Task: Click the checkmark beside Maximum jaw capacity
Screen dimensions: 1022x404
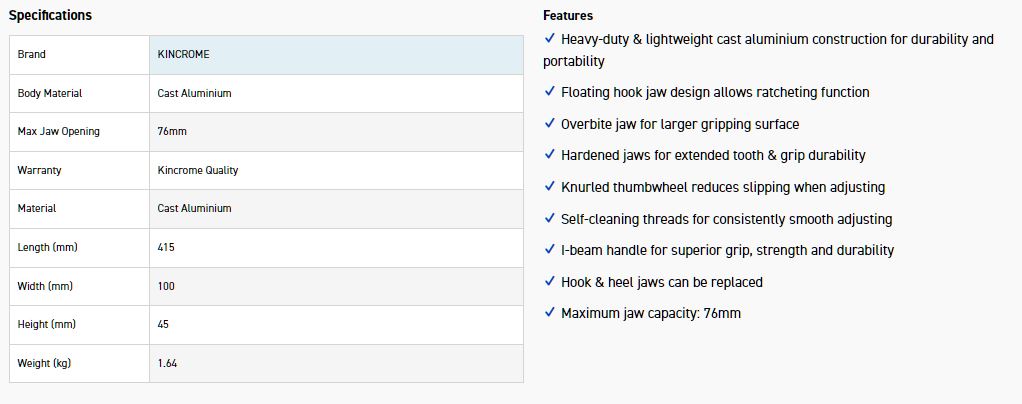Action: point(549,312)
